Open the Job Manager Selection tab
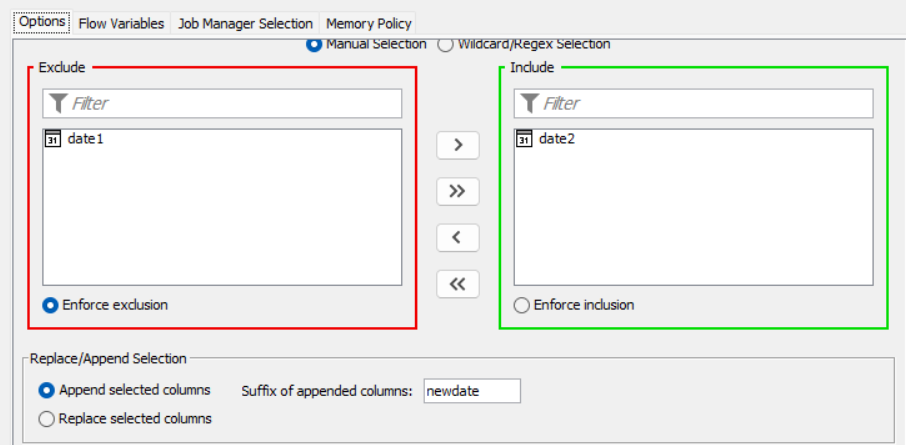Image resolution: width=906 pixels, height=445 pixels. (x=245, y=24)
